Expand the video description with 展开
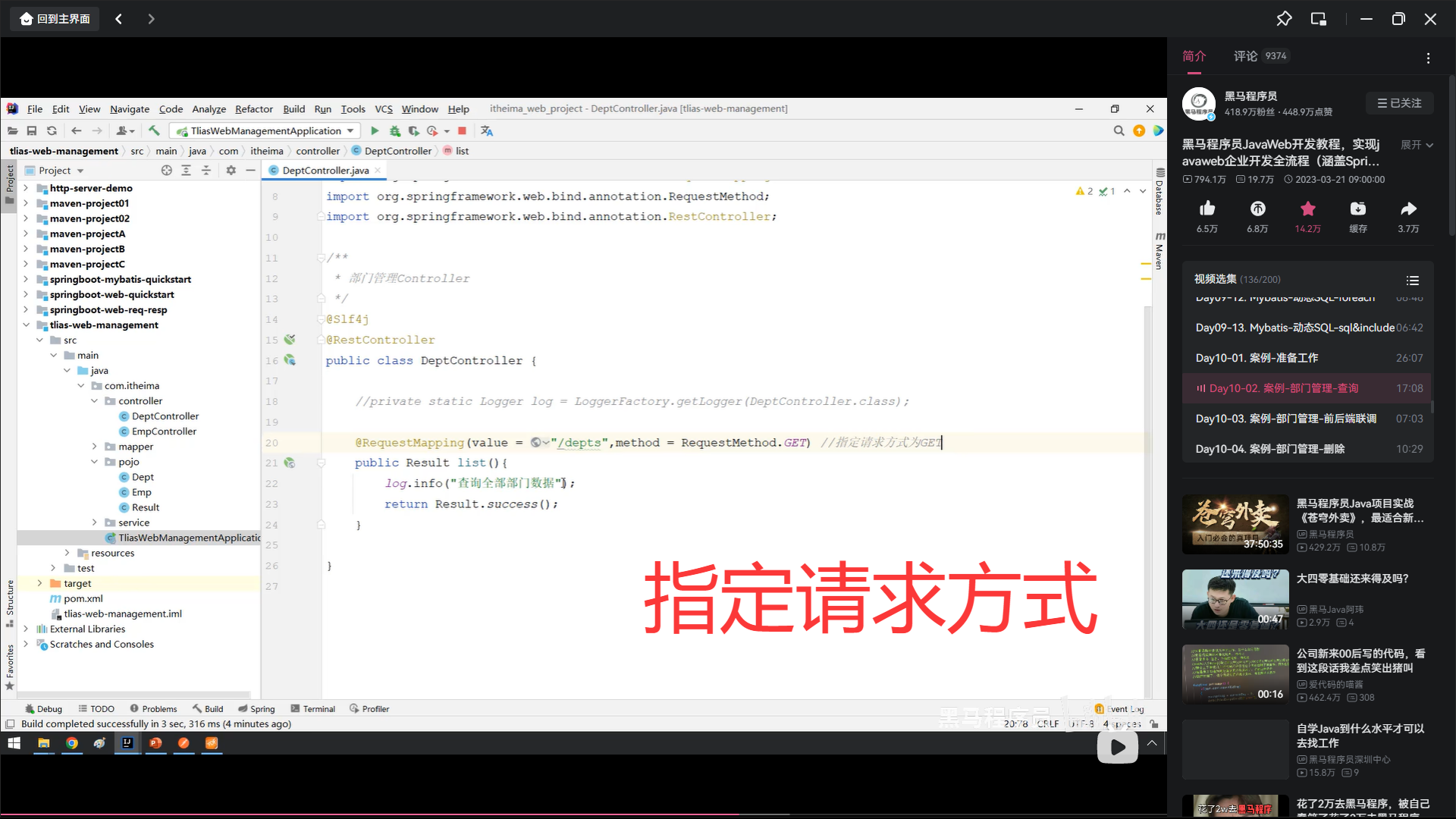 pos(1417,145)
